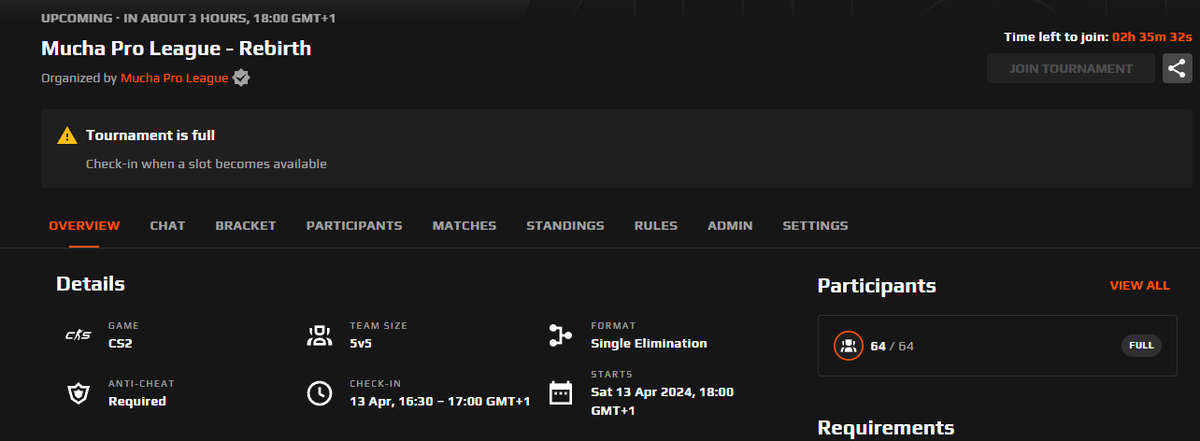Switch to the Admin tab

click(x=730, y=226)
